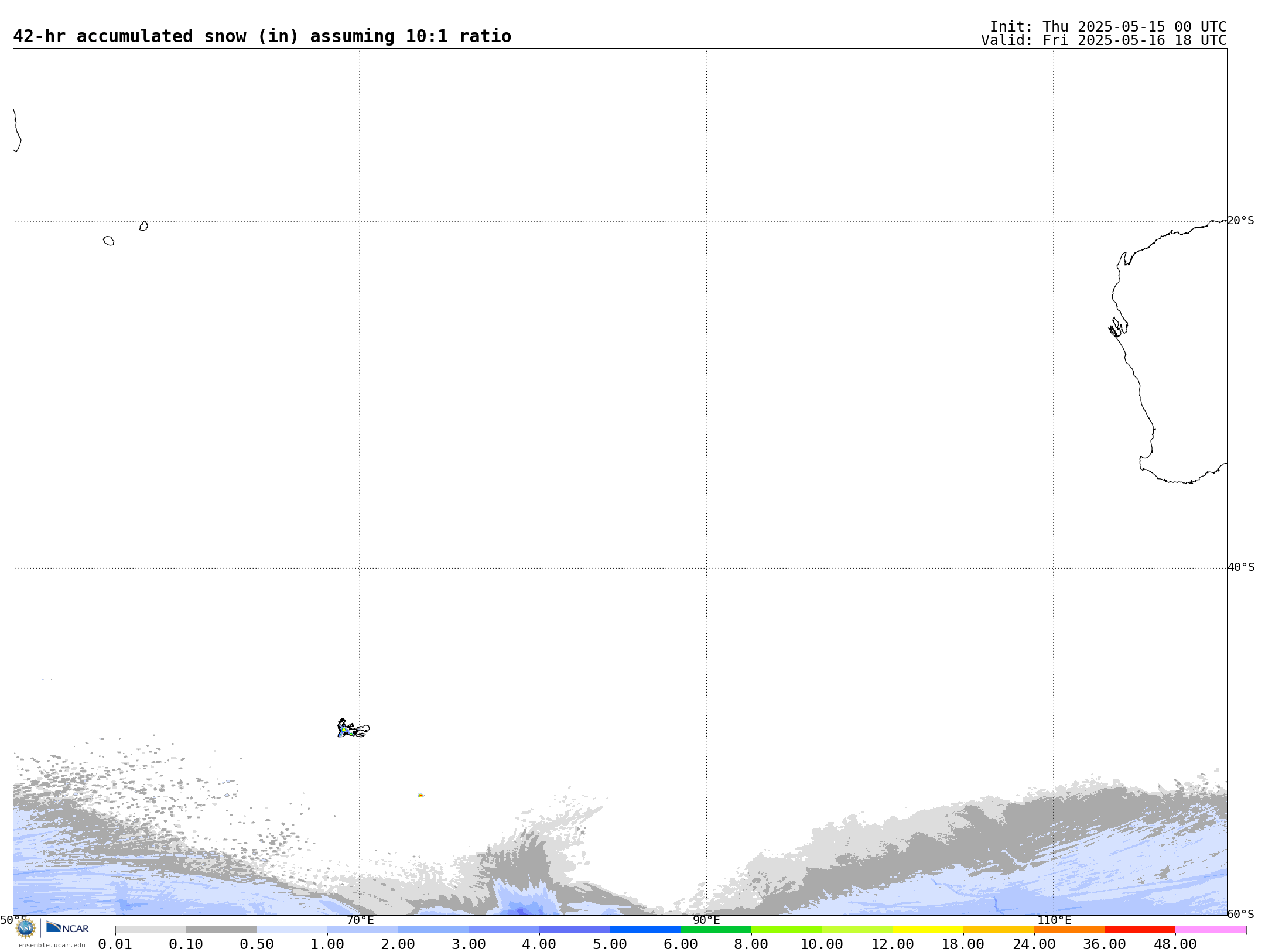Click the '6.00' legend value
The width and height of the screenshot is (1265, 952).
tap(681, 944)
